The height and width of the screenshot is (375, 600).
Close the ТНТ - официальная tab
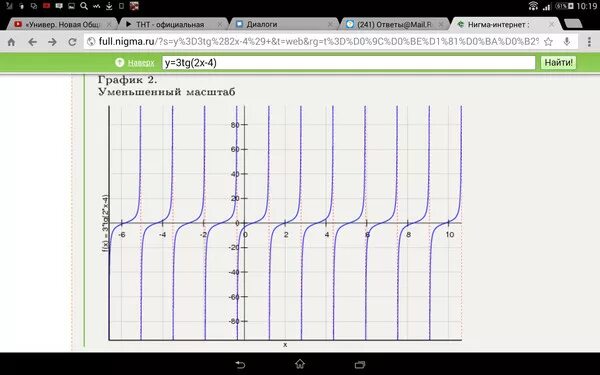click(x=220, y=24)
